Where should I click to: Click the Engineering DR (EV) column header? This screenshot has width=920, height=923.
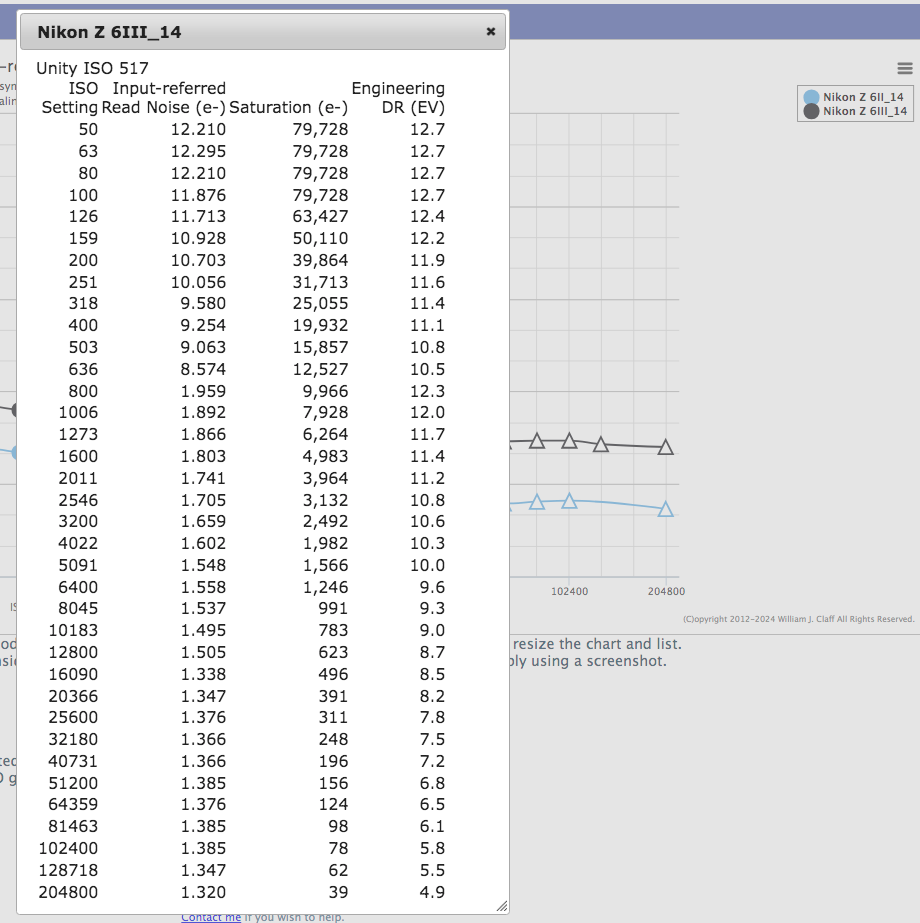(400, 98)
